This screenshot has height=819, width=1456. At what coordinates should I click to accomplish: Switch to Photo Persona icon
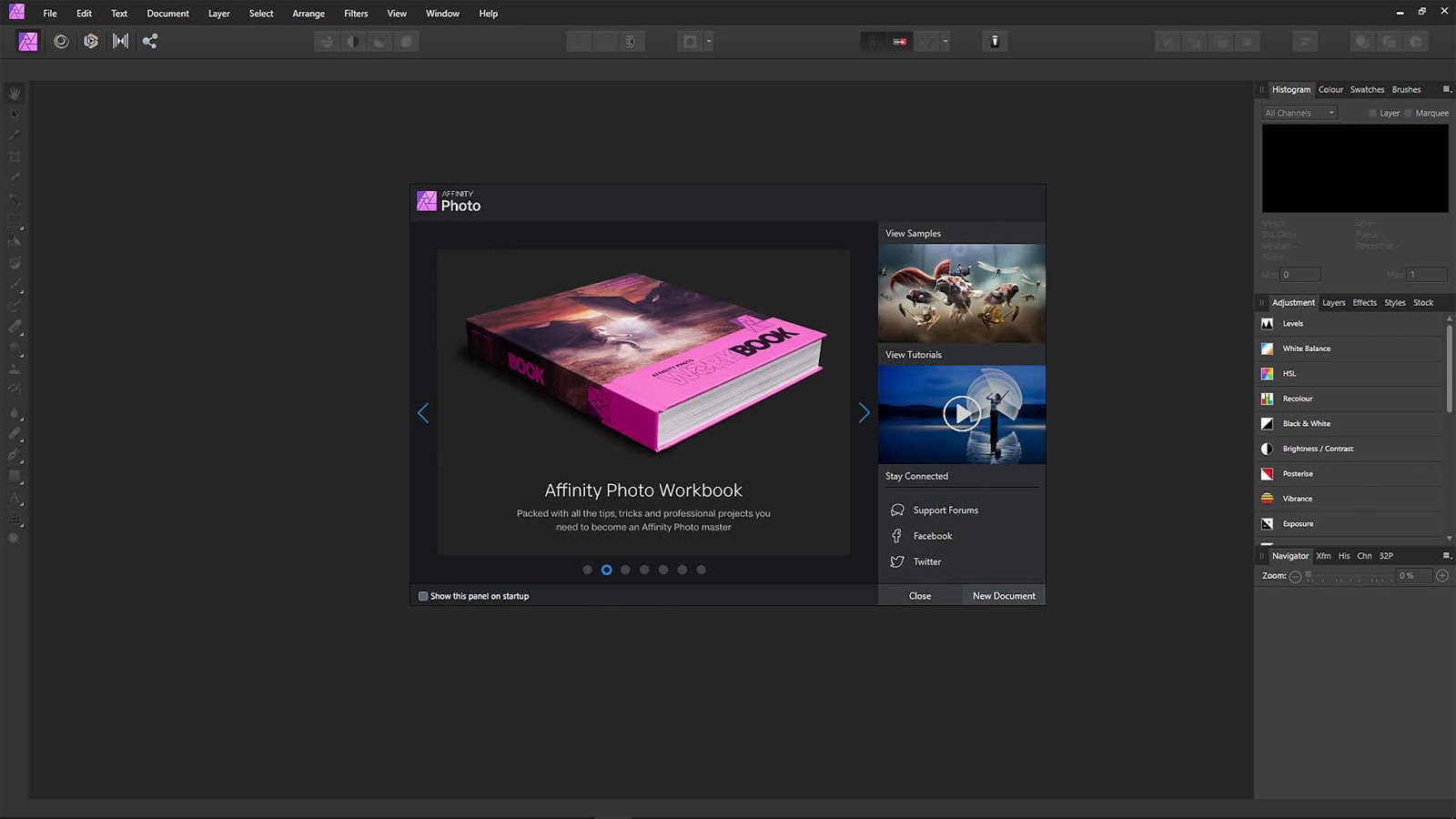28,41
